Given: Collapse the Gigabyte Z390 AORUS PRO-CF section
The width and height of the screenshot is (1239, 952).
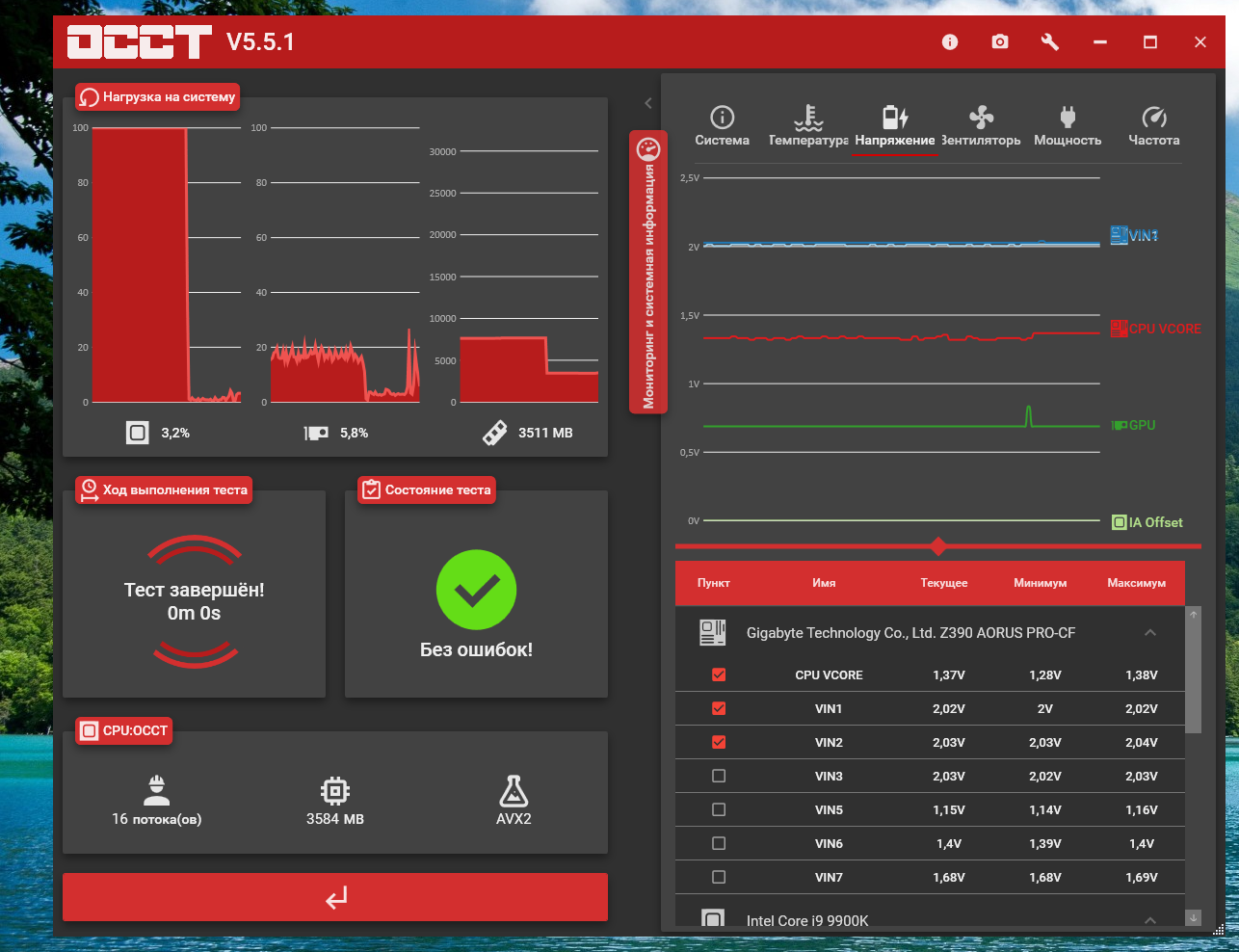Looking at the screenshot, I should (x=1150, y=633).
